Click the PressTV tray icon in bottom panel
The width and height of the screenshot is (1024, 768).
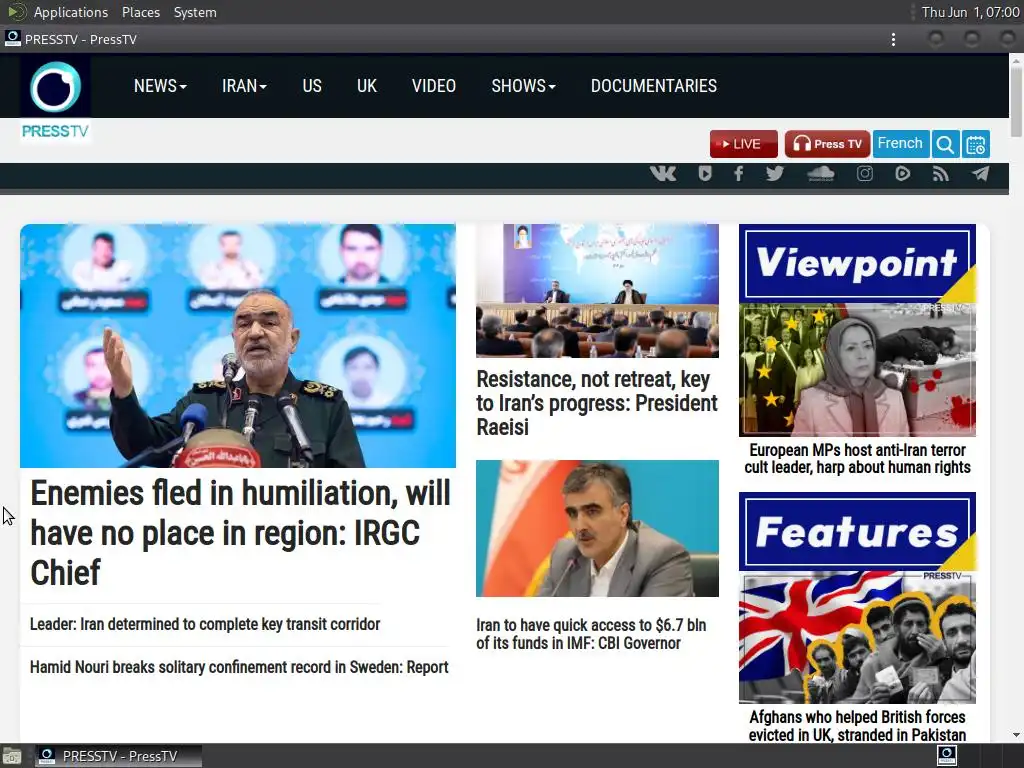coord(947,756)
